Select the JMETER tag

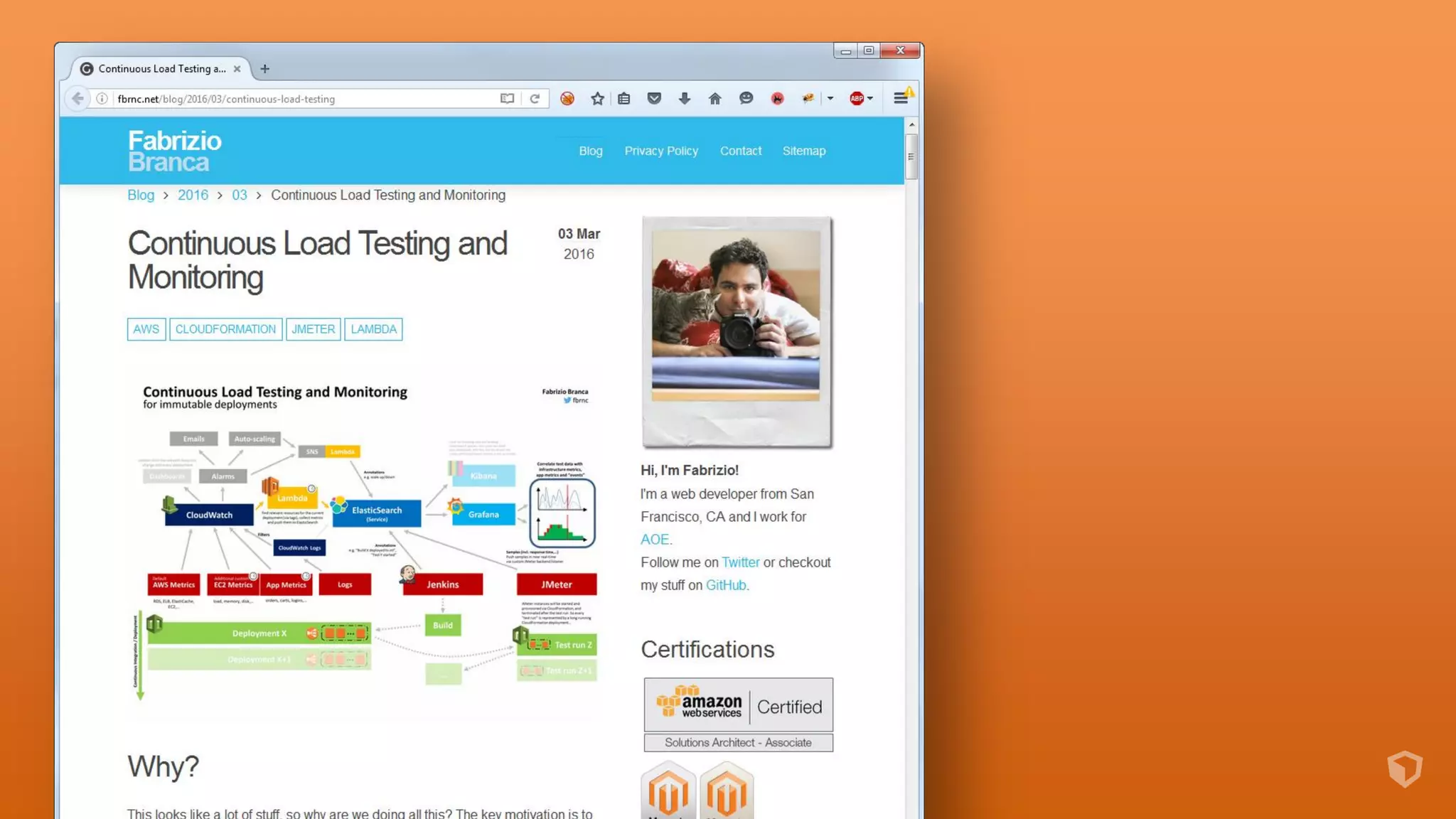pyautogui.click(x=314, y=329)
